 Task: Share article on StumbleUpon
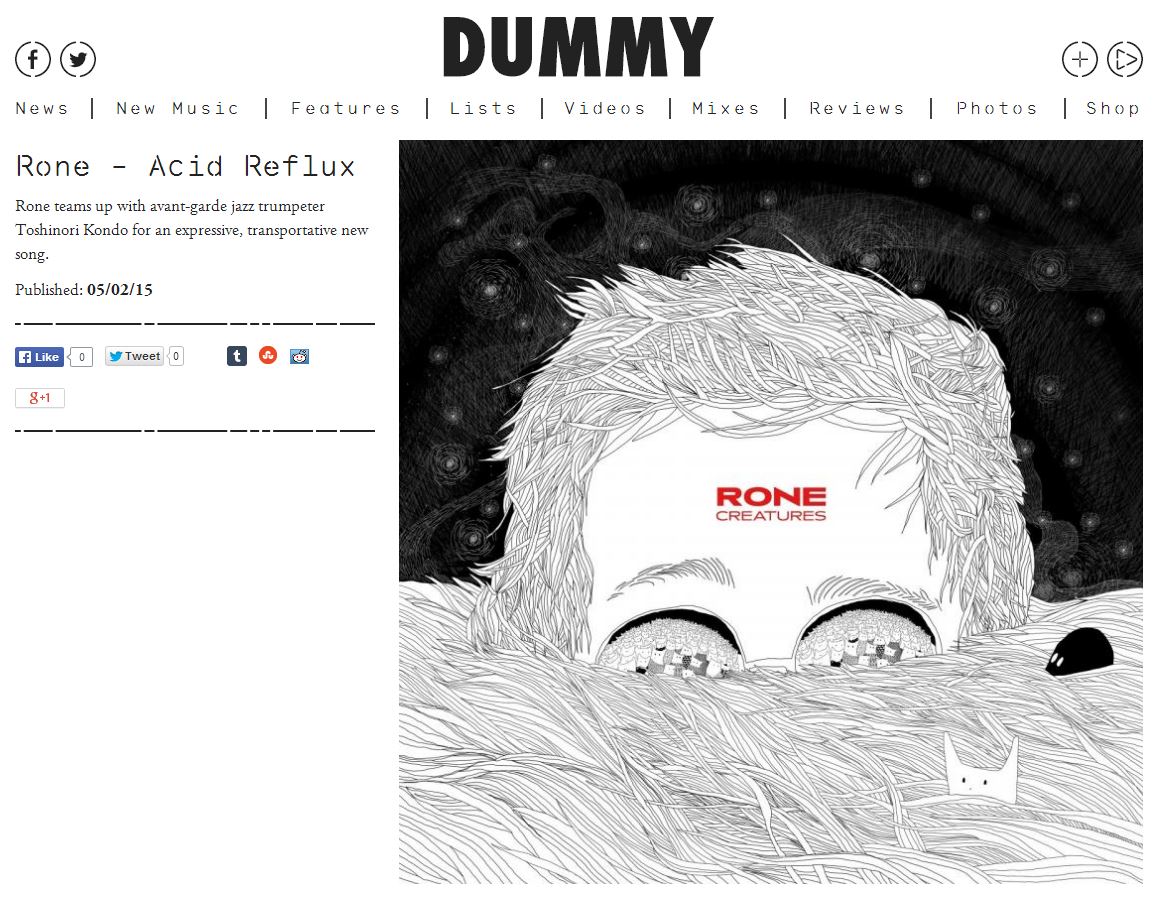pyautogui.click(x=268, y=356)
